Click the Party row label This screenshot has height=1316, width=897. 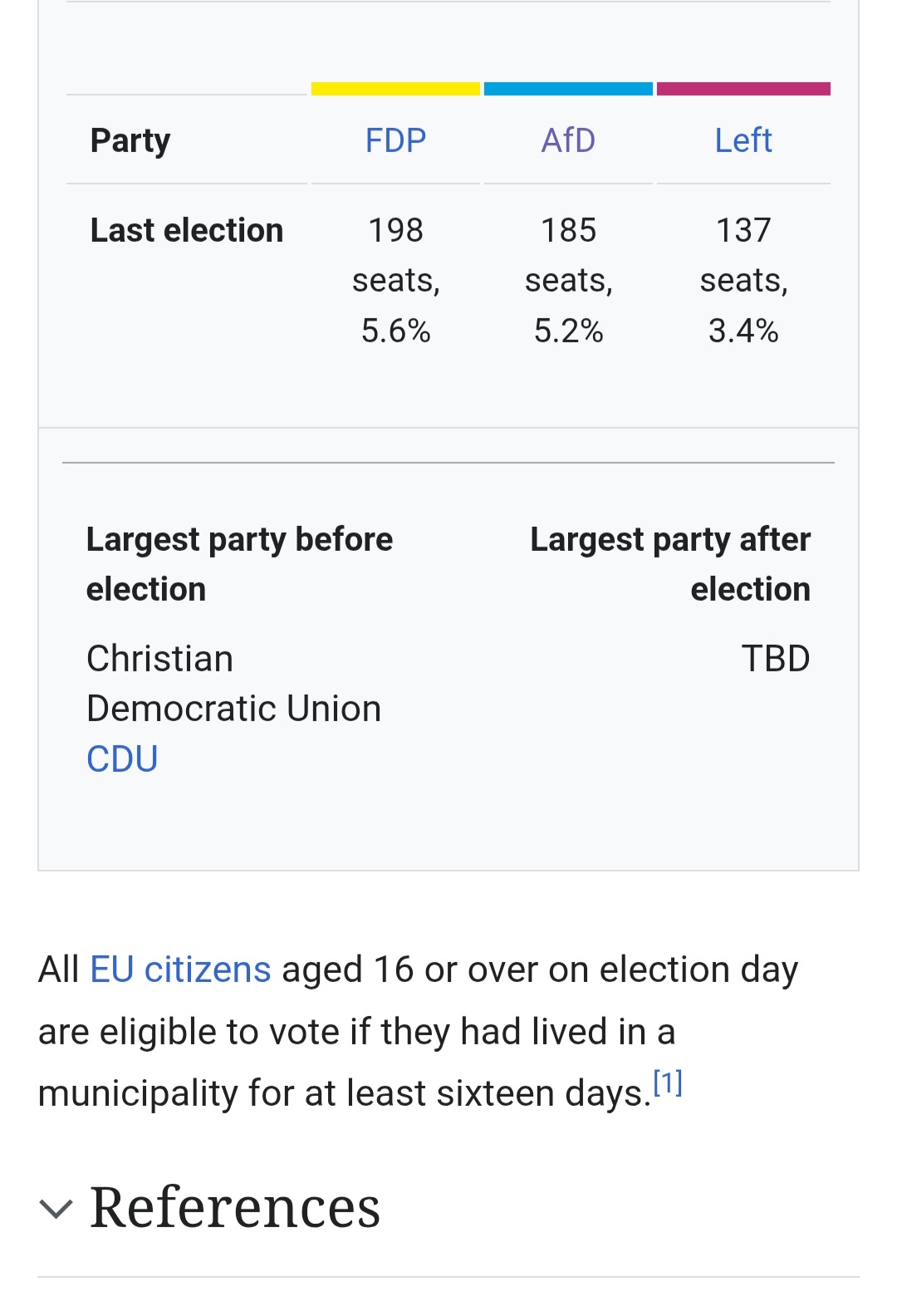(x=130, y=140)
